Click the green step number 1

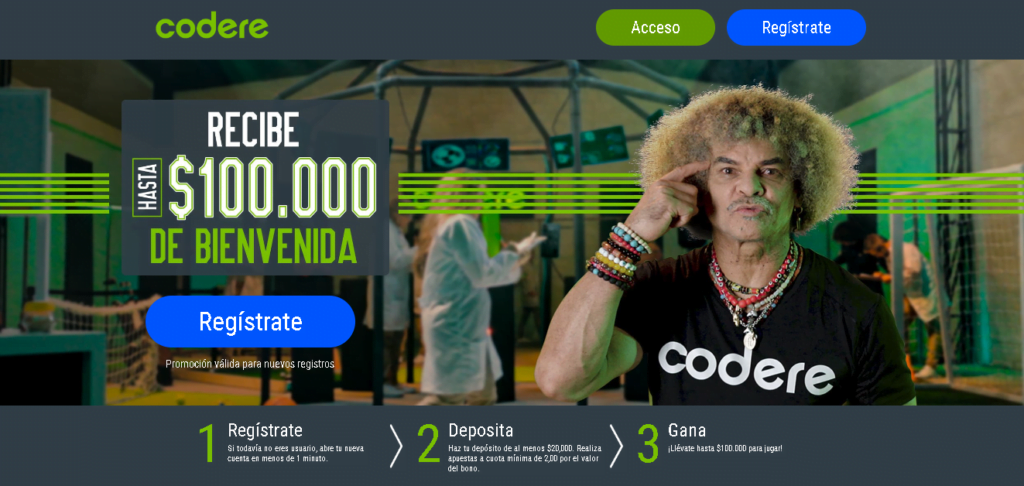coord(207,444)
